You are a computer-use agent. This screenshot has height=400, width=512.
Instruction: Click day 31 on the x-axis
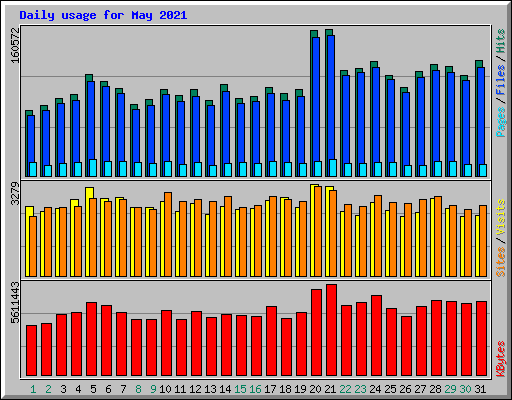[480, 389]
